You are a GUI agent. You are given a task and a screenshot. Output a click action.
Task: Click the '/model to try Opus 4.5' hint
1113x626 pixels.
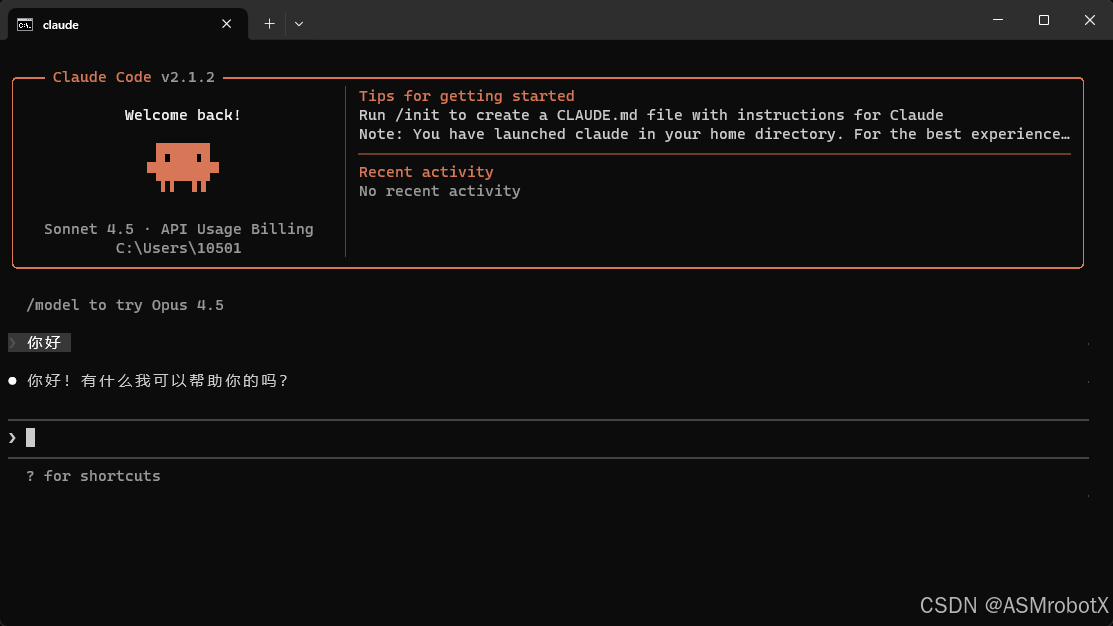(x=125, y=305)
